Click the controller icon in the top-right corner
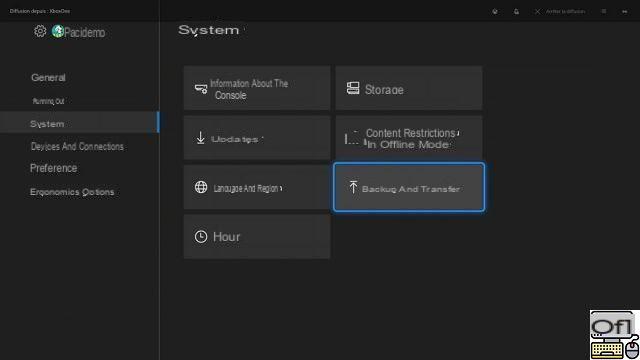 625,12
